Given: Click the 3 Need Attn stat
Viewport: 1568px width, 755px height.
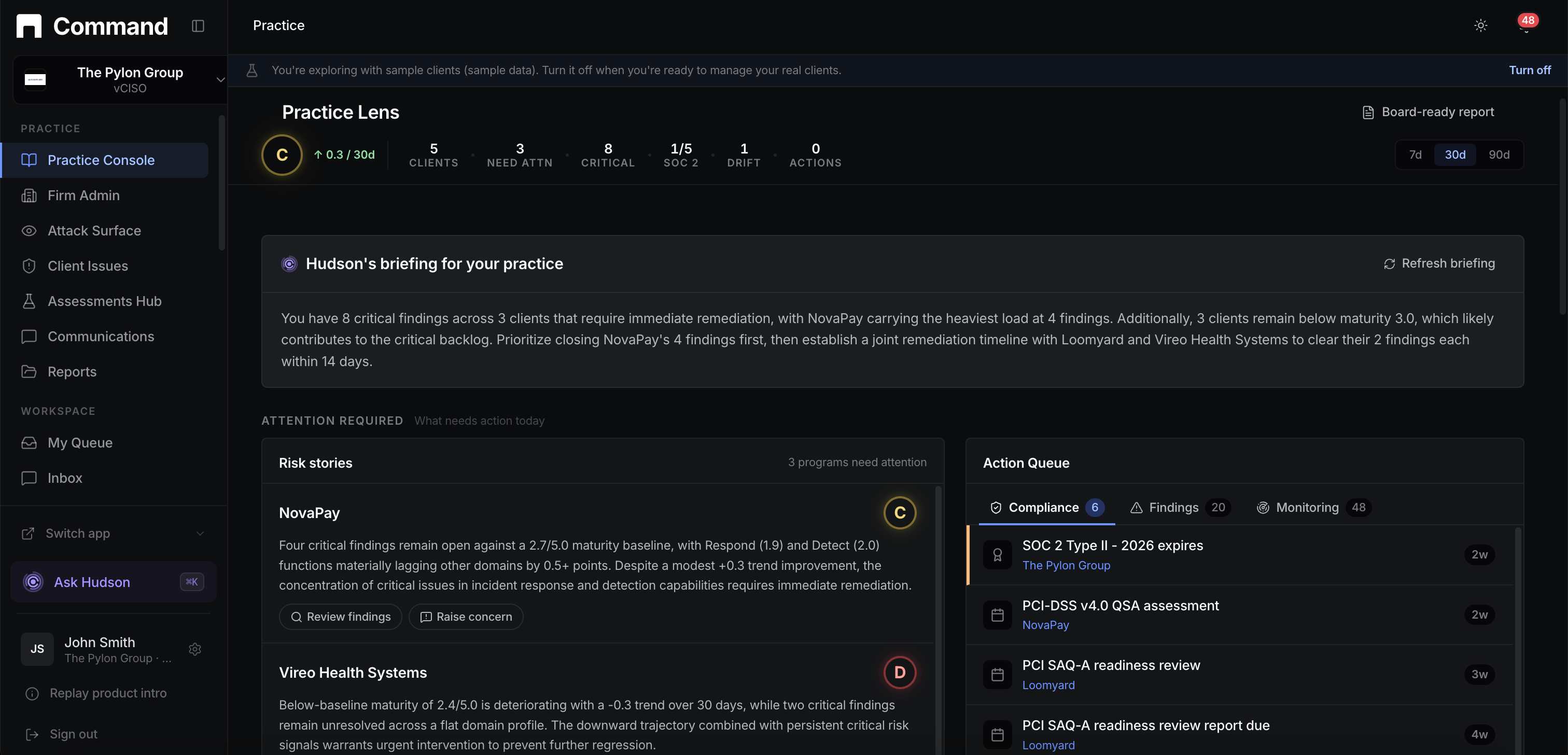Looking at the screenshot, I should pos(519,155).
